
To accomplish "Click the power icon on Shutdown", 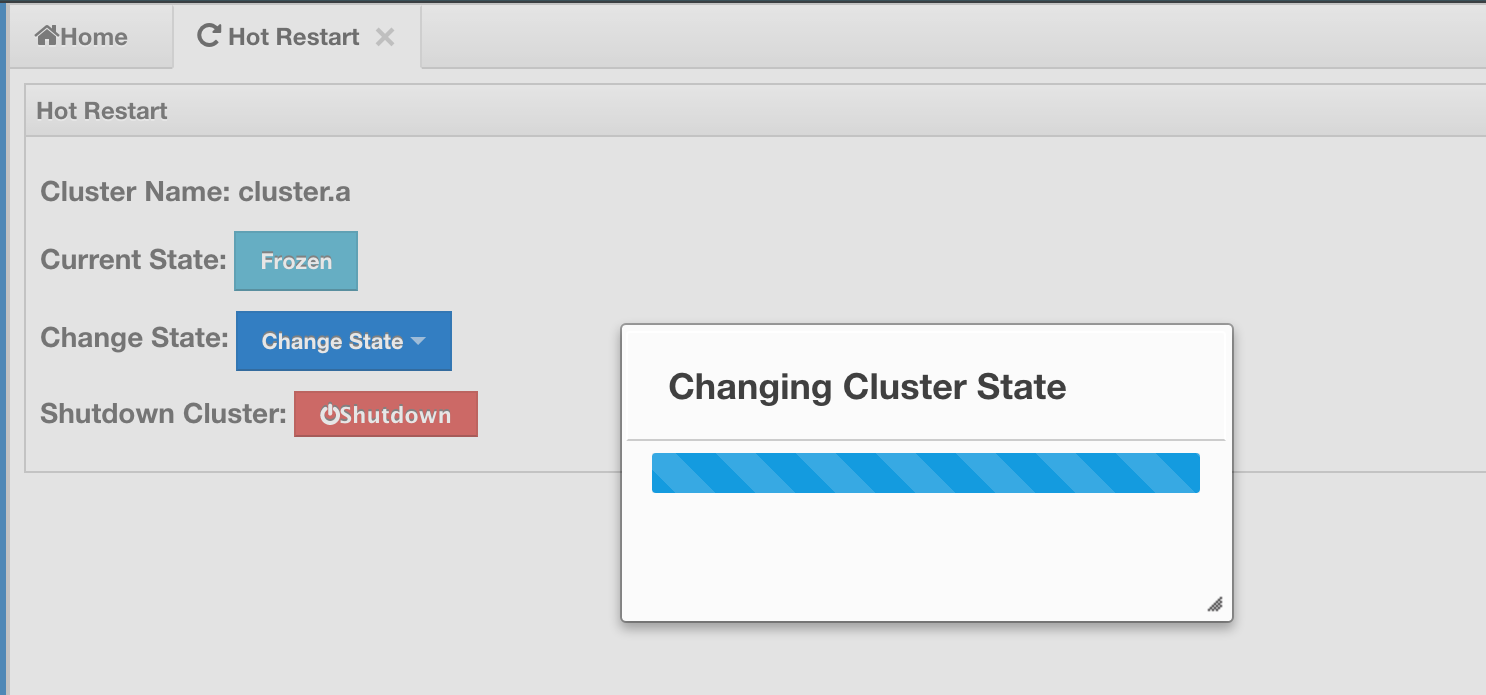I will pos(329,415).
